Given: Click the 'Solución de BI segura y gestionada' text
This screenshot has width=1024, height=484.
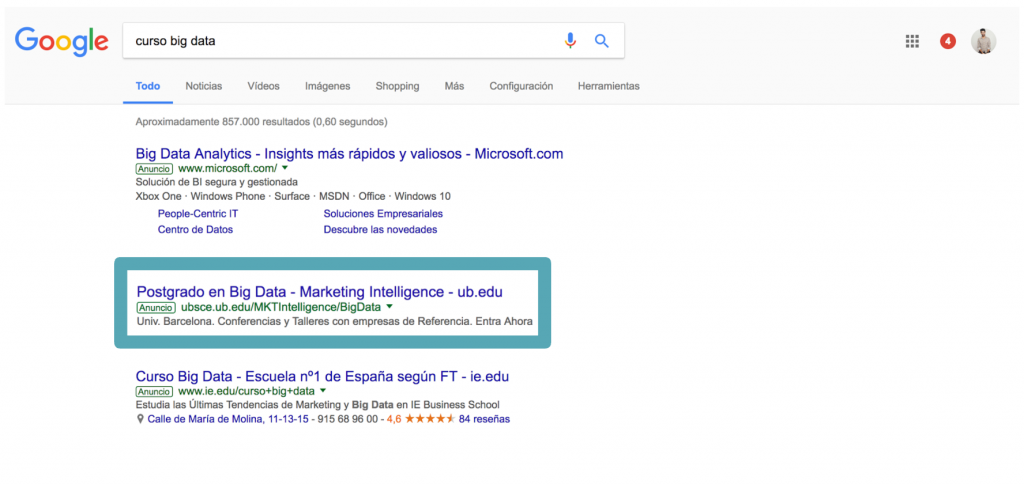Looking at the screenshot, I should [217, 182].
